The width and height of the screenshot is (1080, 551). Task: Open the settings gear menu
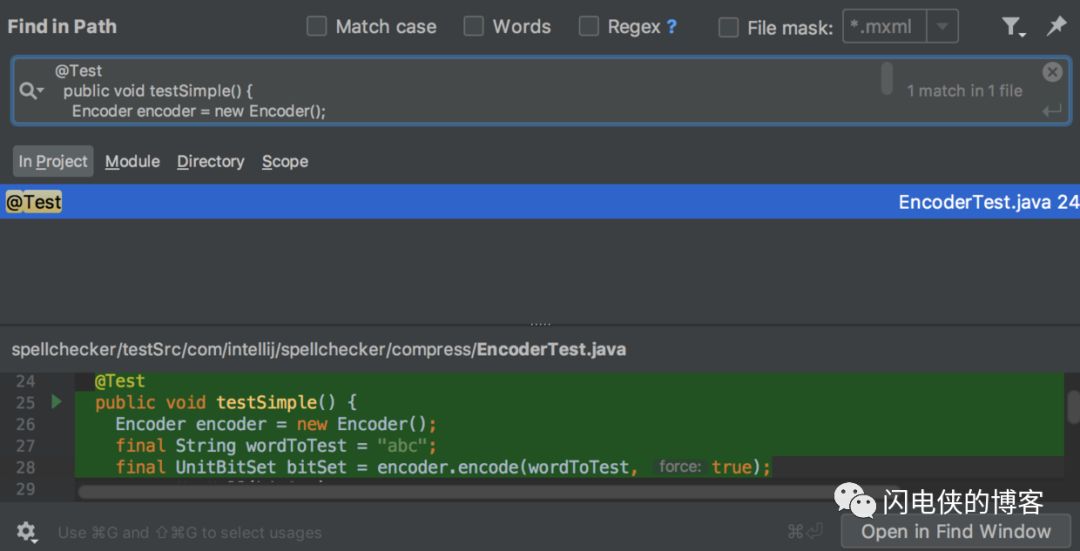[27, 531]
